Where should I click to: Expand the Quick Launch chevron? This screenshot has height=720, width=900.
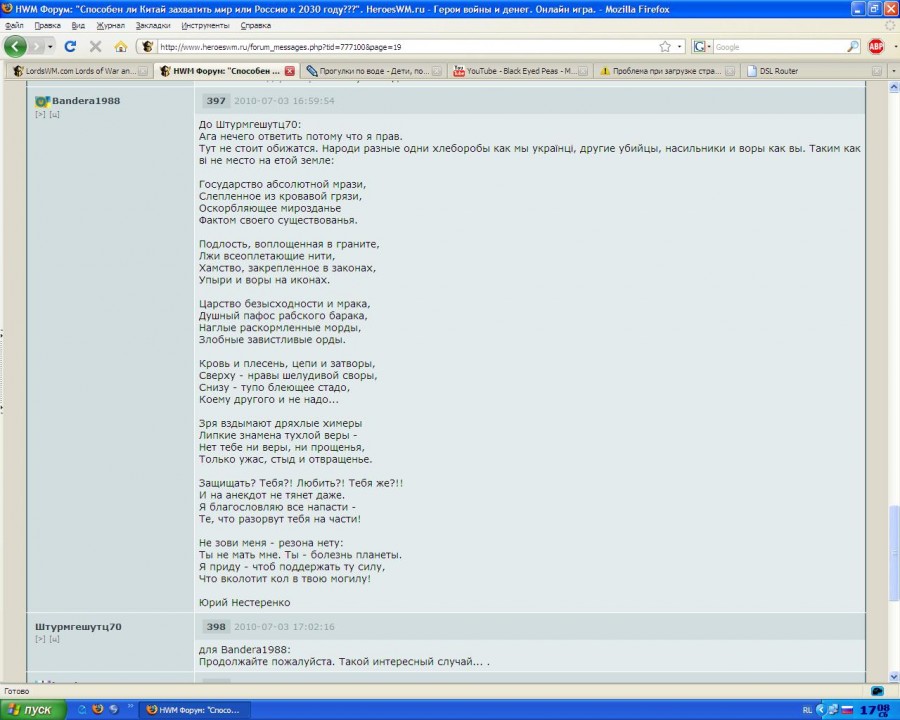(130, 706)
